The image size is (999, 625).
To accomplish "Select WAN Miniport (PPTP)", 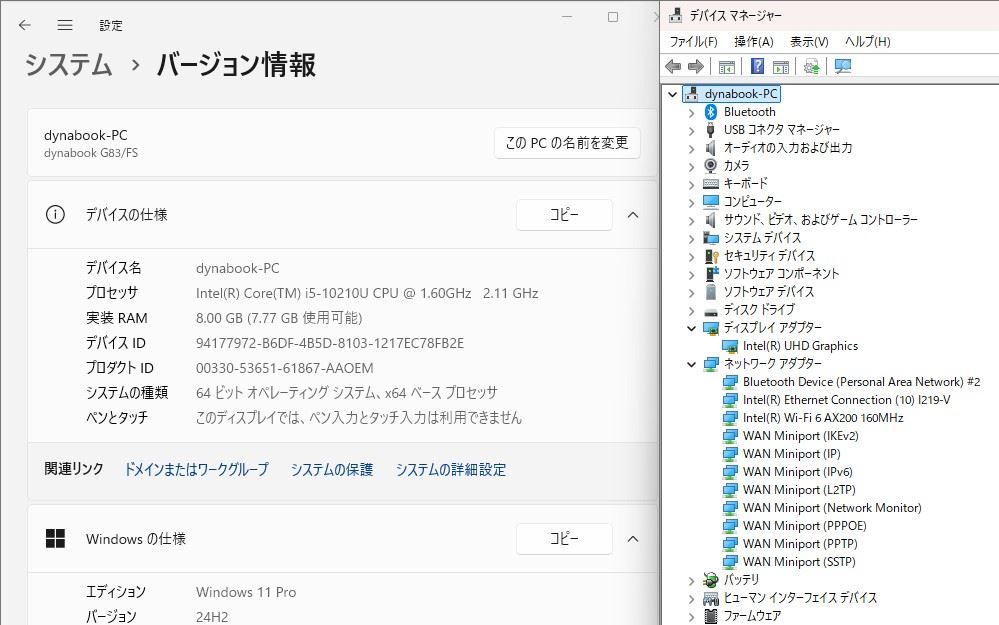I will (x=800, y=544).
